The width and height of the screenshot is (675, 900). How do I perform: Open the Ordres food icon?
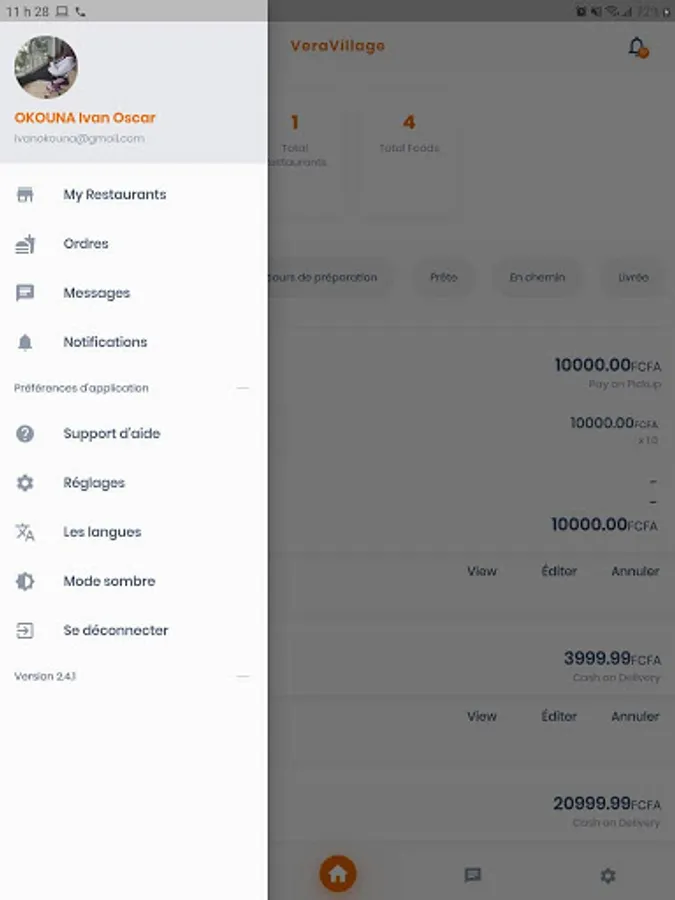(x=25, y=244)
